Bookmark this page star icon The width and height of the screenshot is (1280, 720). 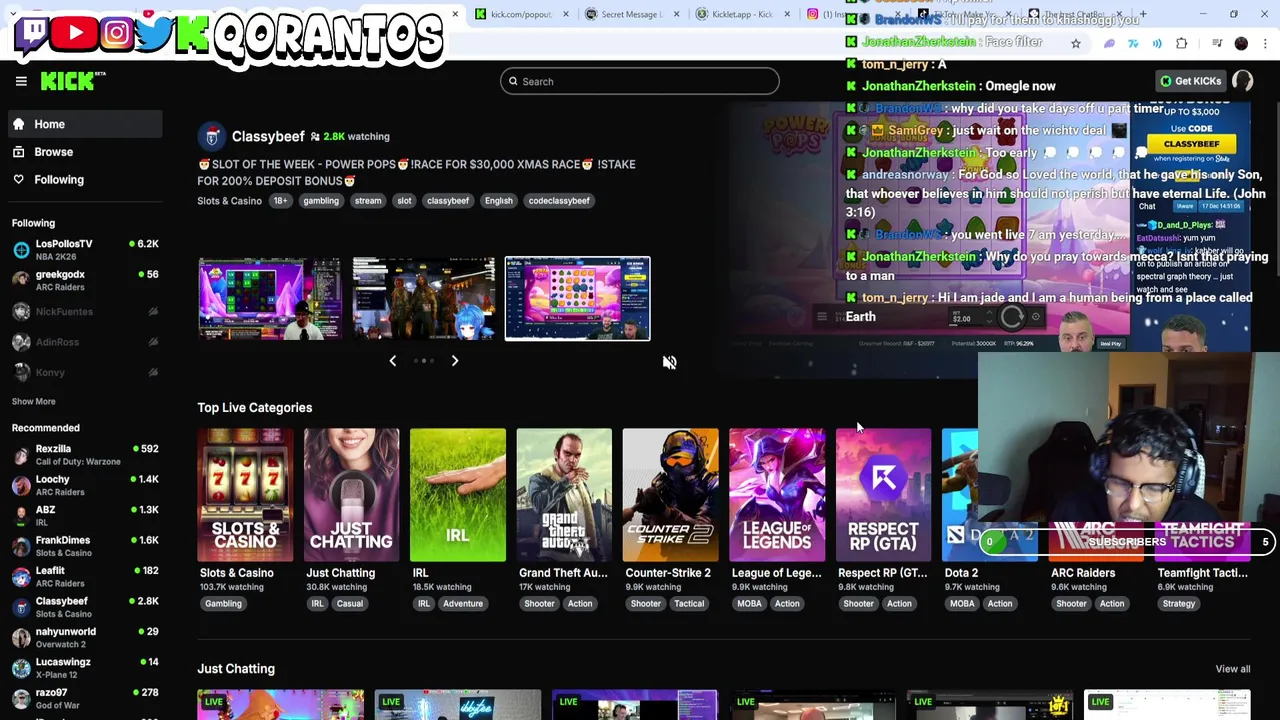point(1076,44)
